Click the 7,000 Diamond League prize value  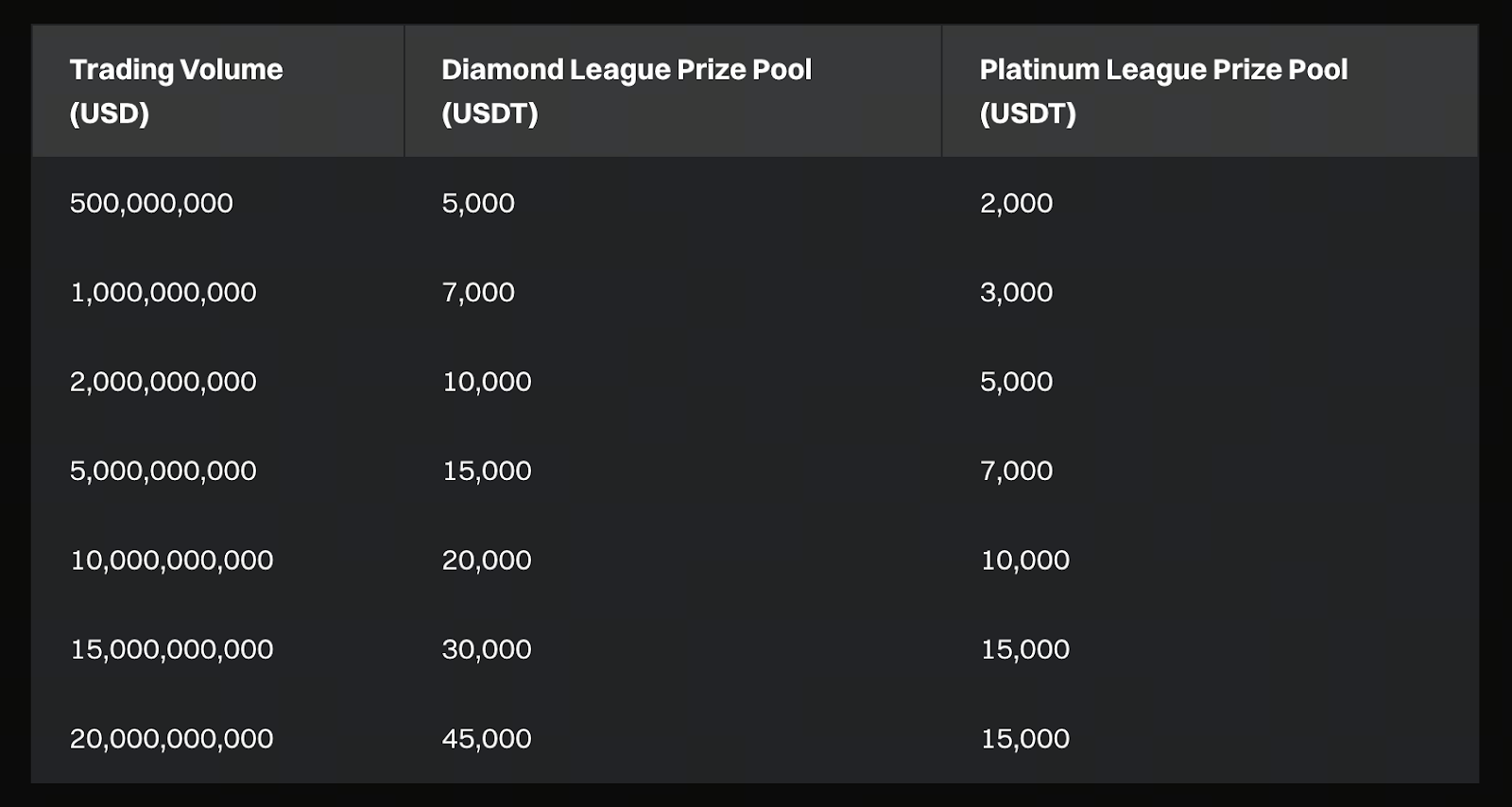[x=478, y=292]
